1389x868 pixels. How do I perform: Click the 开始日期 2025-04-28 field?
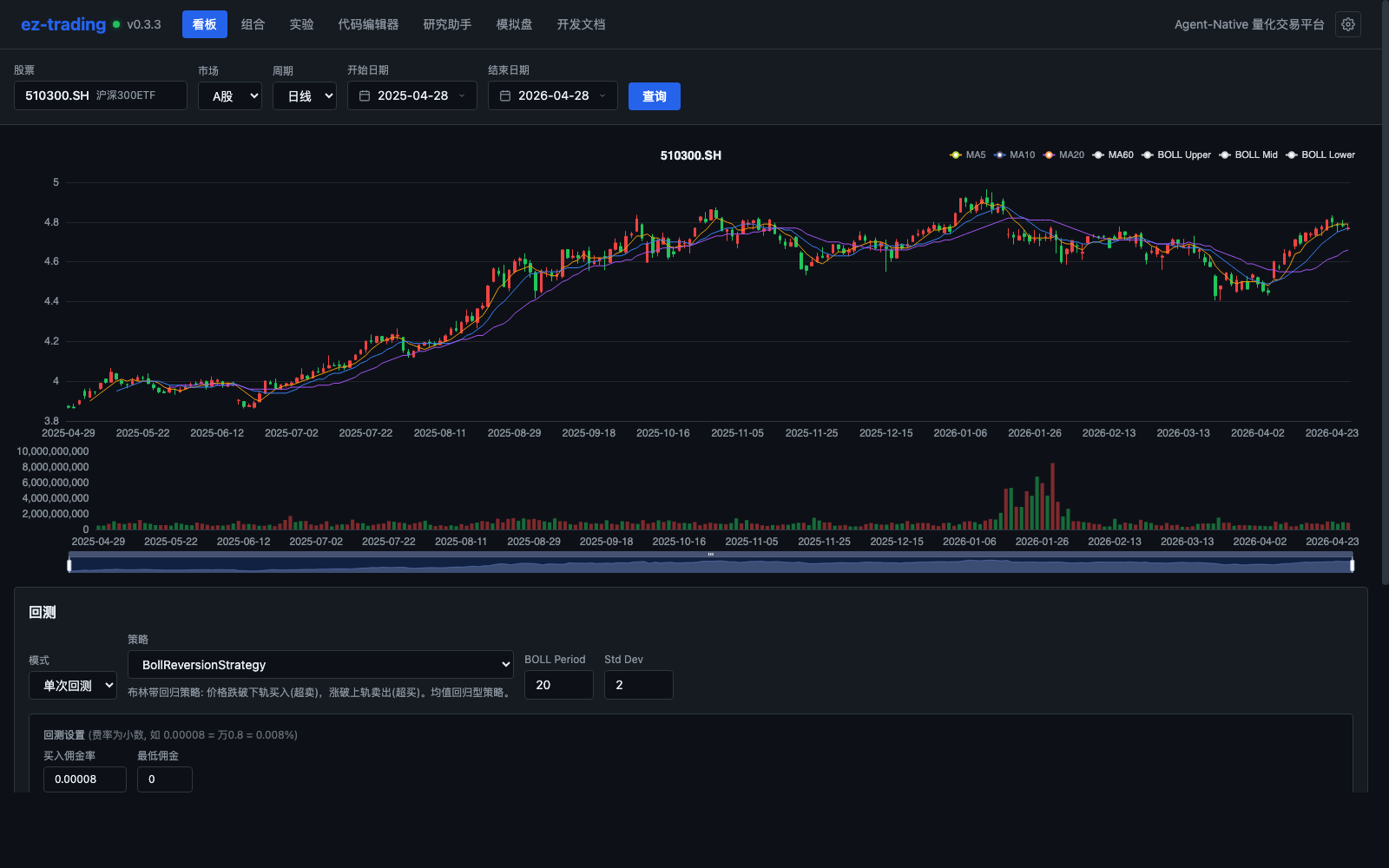[412, 95]
